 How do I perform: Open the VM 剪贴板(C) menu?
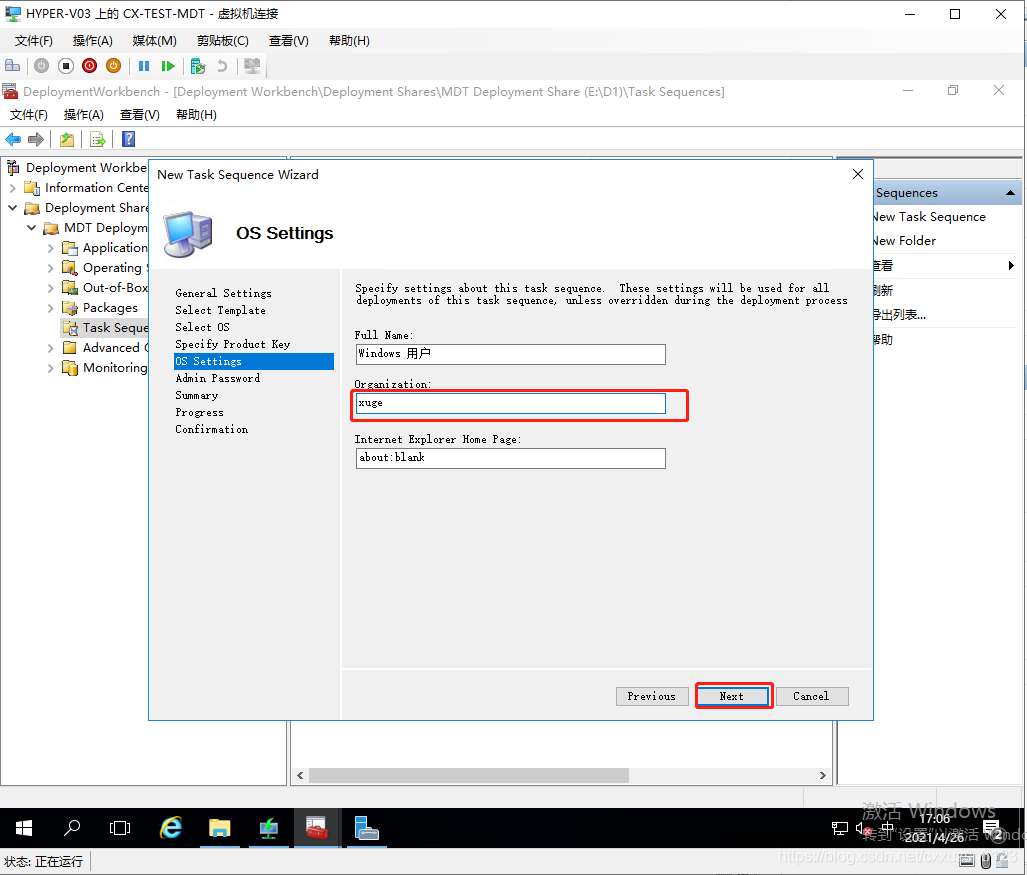pos(223,41)
